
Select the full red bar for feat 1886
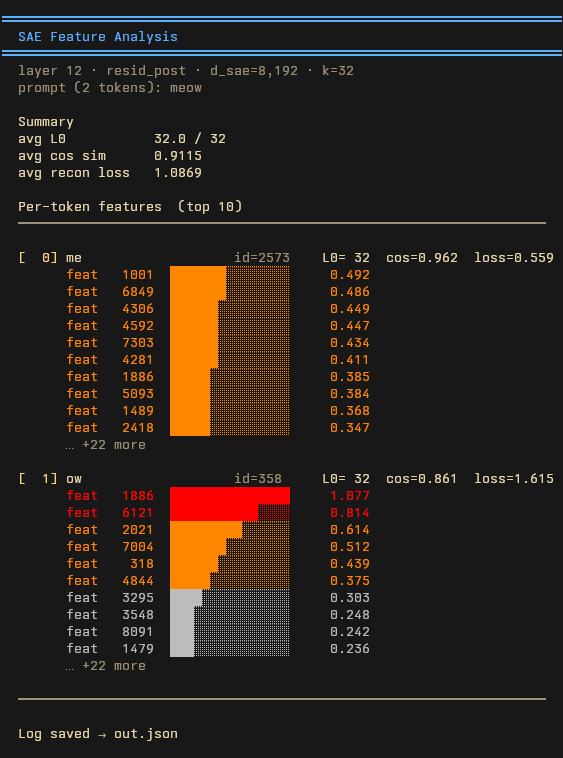pos(230,496)
